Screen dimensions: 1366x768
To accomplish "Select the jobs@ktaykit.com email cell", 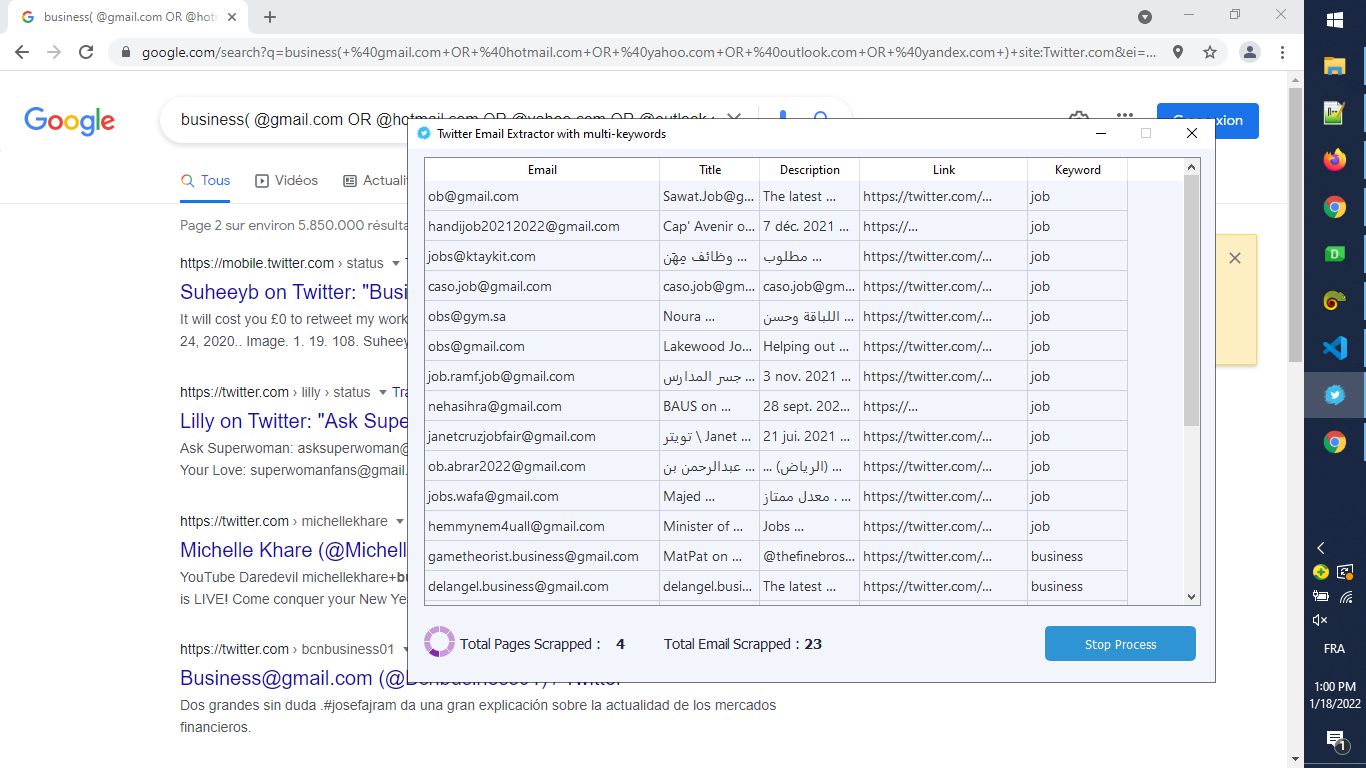I will coord(542,256).
